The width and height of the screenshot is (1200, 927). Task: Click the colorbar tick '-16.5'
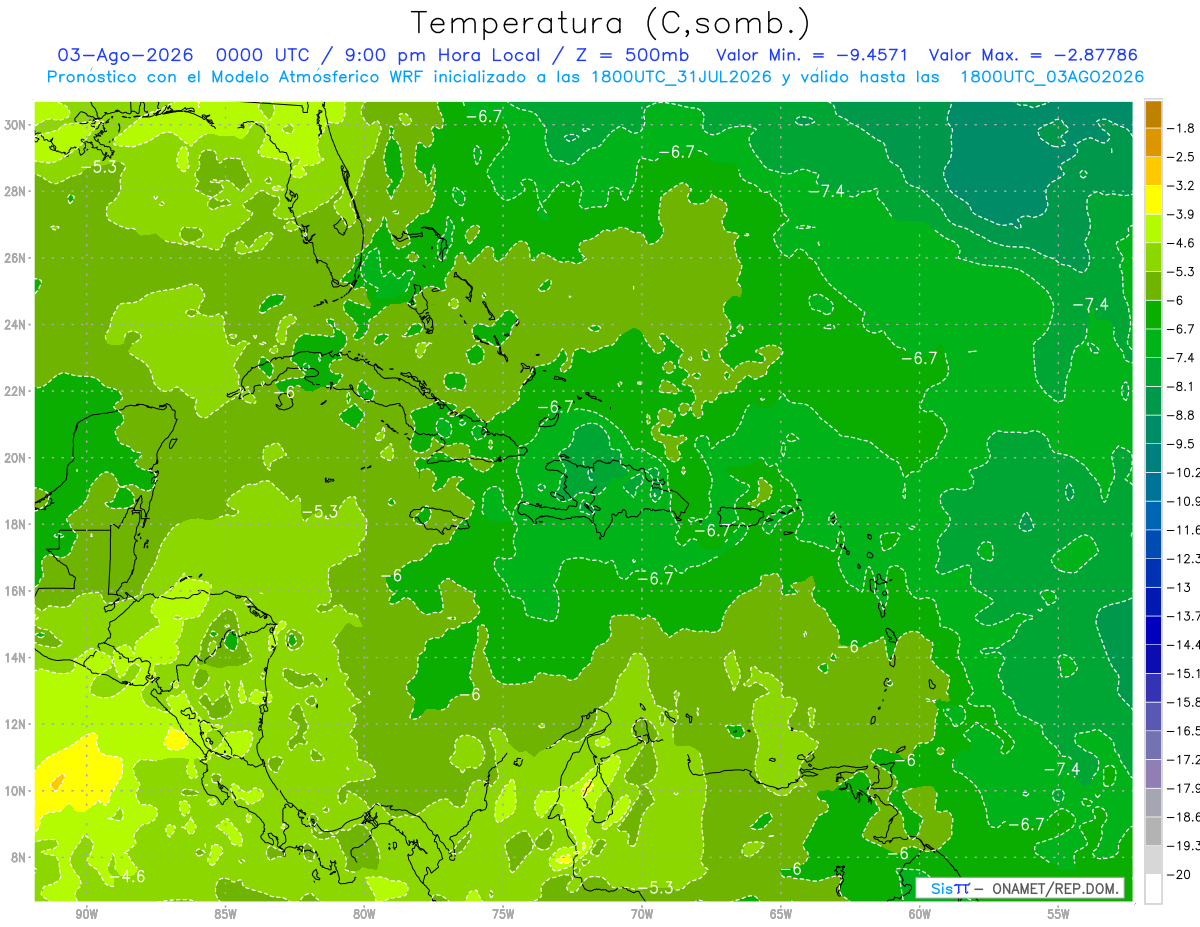point(1185,731)
